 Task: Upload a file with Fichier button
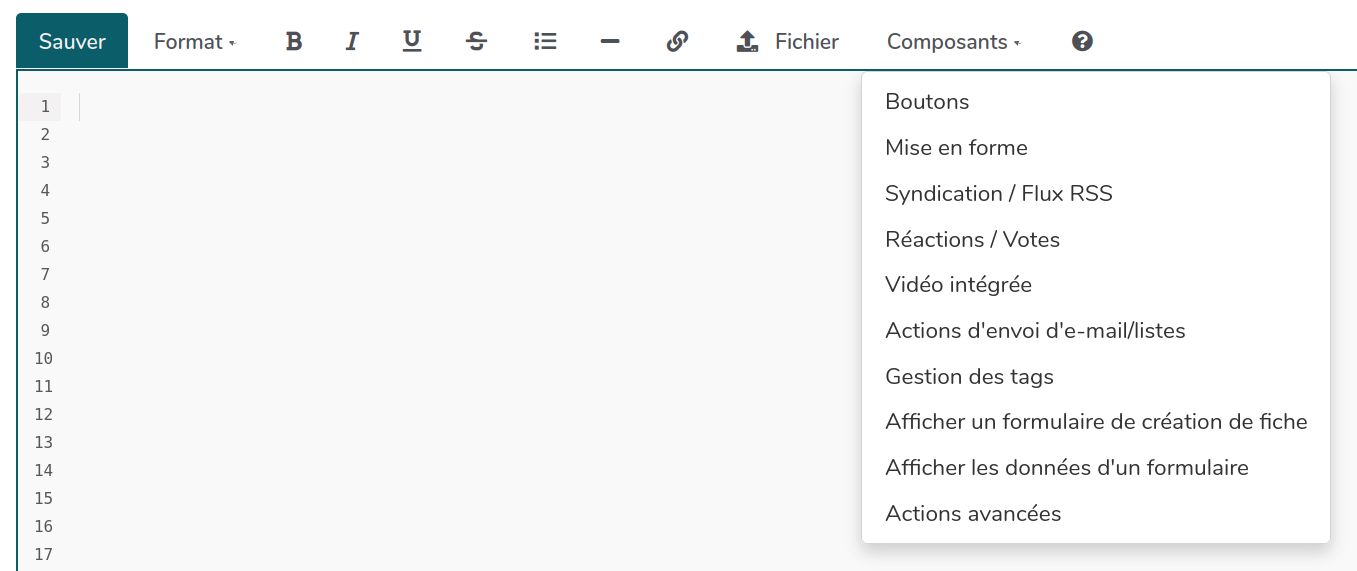(788, 41)
